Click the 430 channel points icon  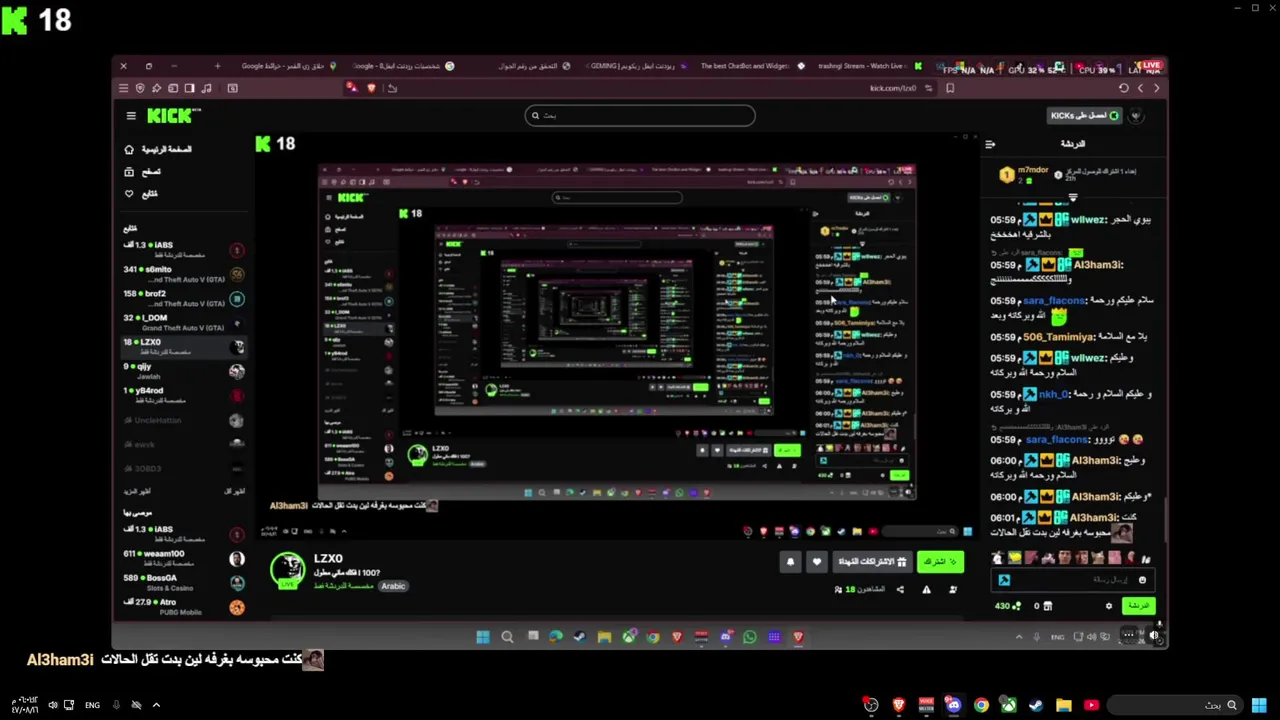pyautogui.click(x=1007, y=606)
